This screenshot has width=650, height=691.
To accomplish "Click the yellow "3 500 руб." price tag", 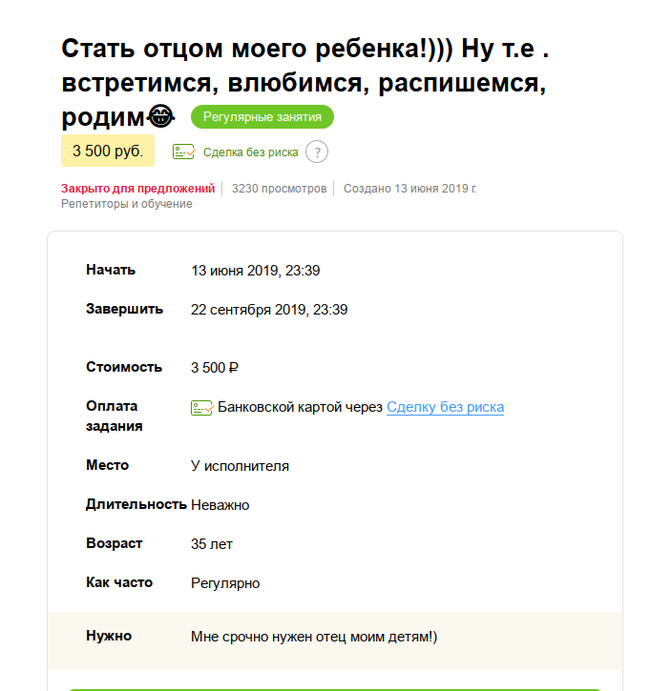I will pyautogui.click(x=108, y=151).
